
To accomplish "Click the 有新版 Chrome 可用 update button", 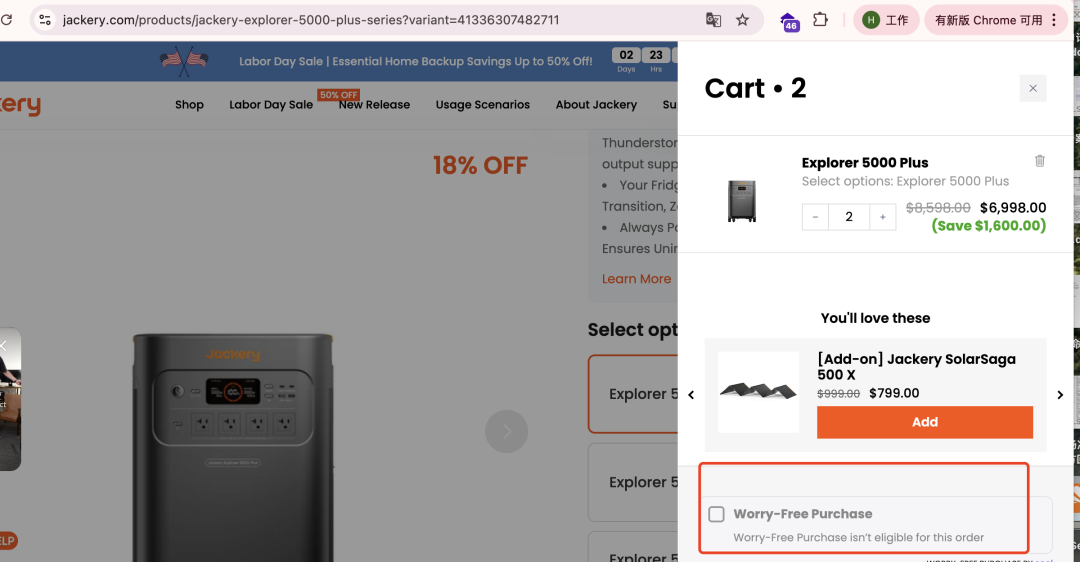I will (988, 20).
